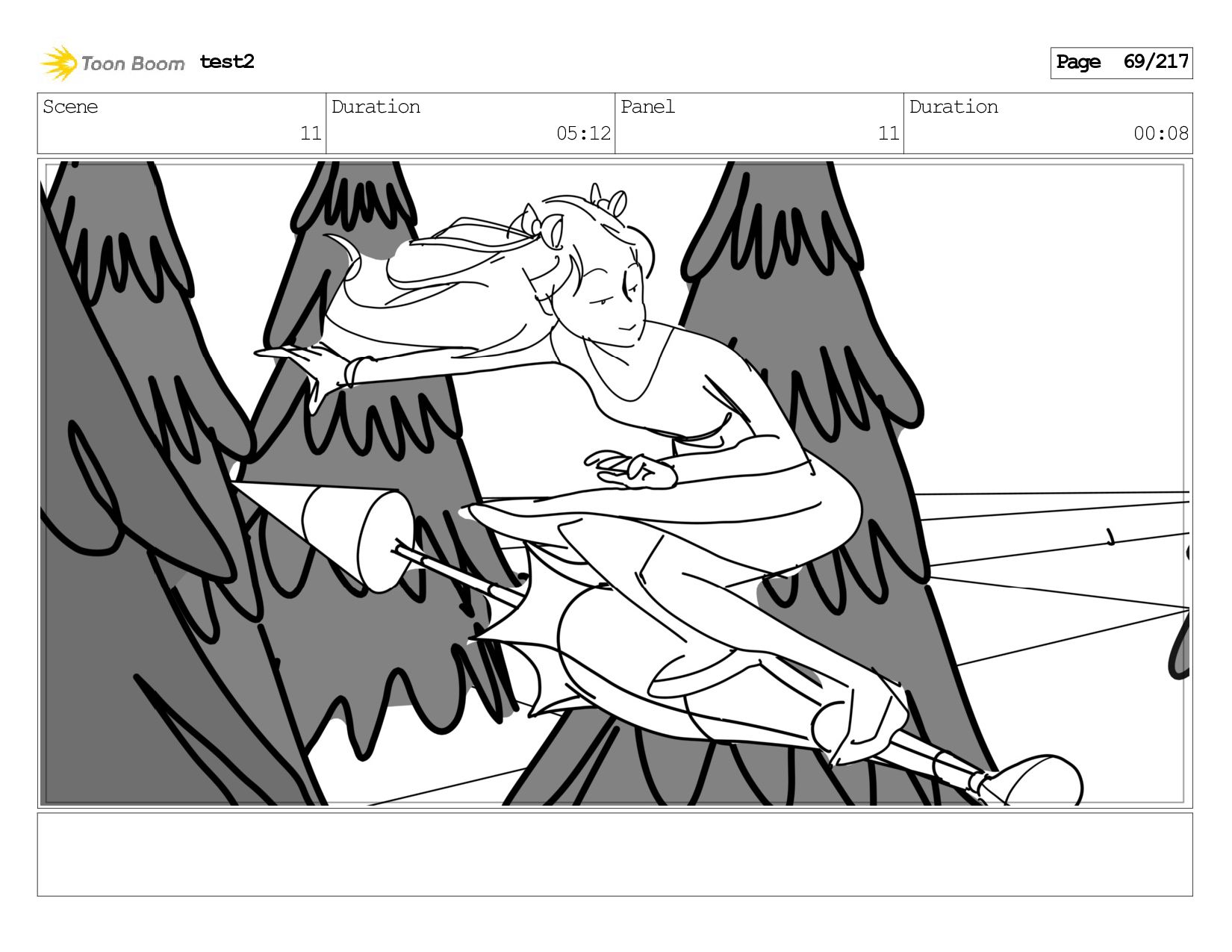Screen dimensions: 1232x952
Task: Click the scene number 11
Action: (311, 134)
